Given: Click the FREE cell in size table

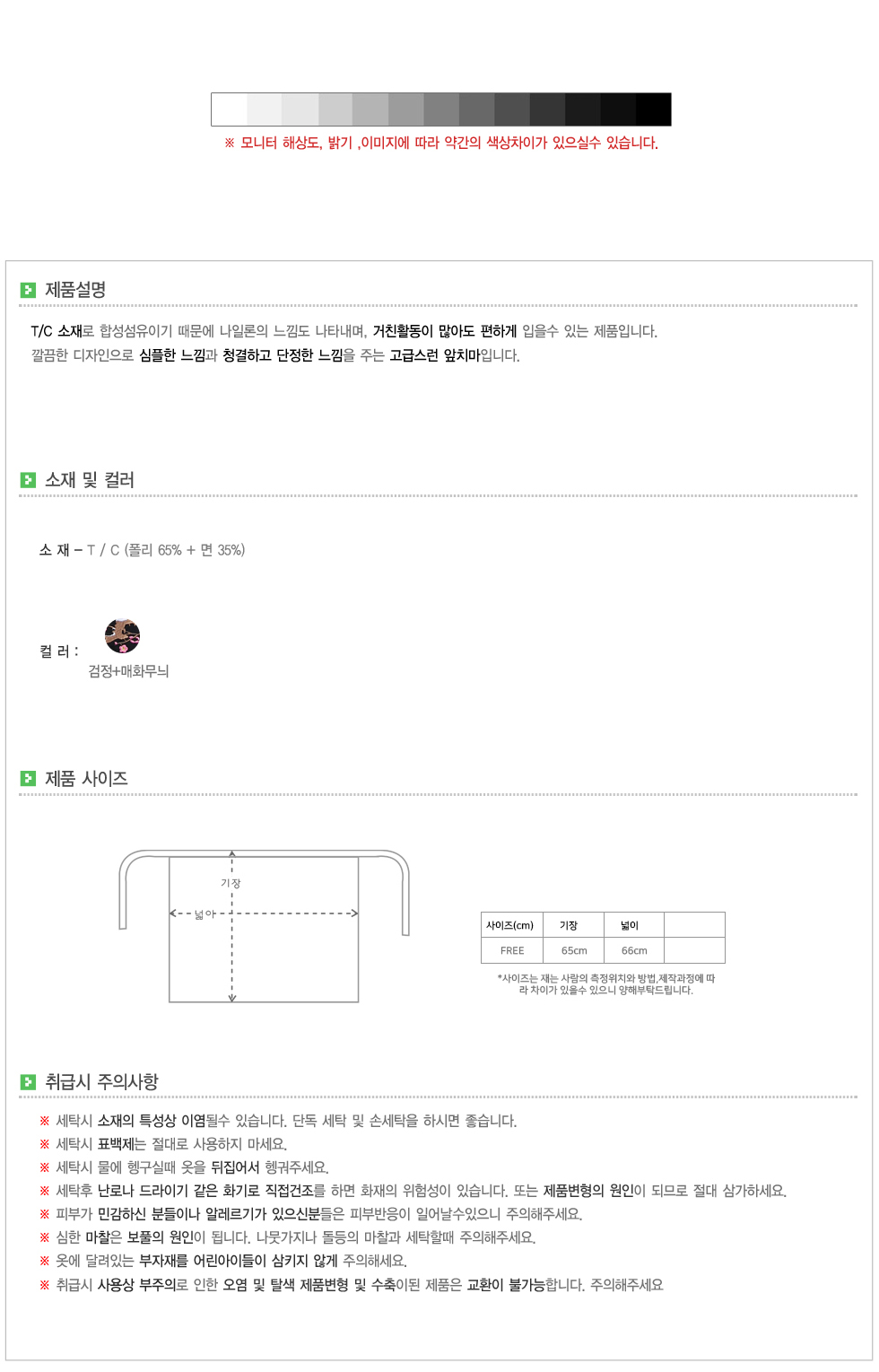Looking at the screenshot, I should [512, 951].
